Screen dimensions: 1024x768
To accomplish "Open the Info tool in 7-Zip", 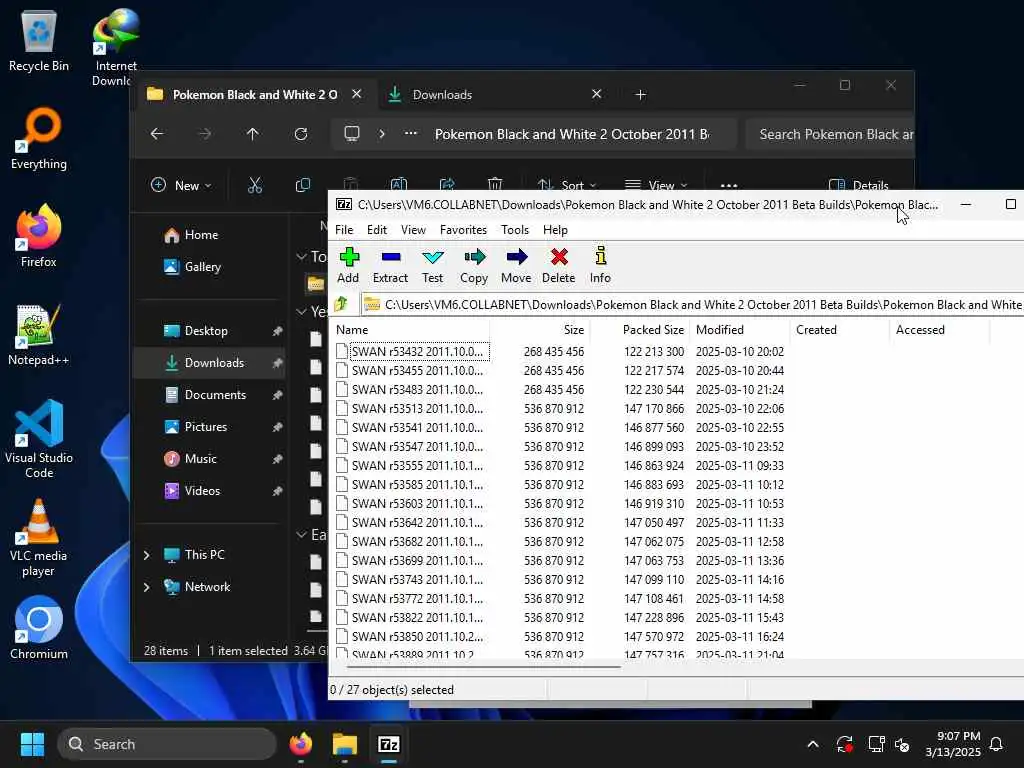I will [x=600, y=265].
